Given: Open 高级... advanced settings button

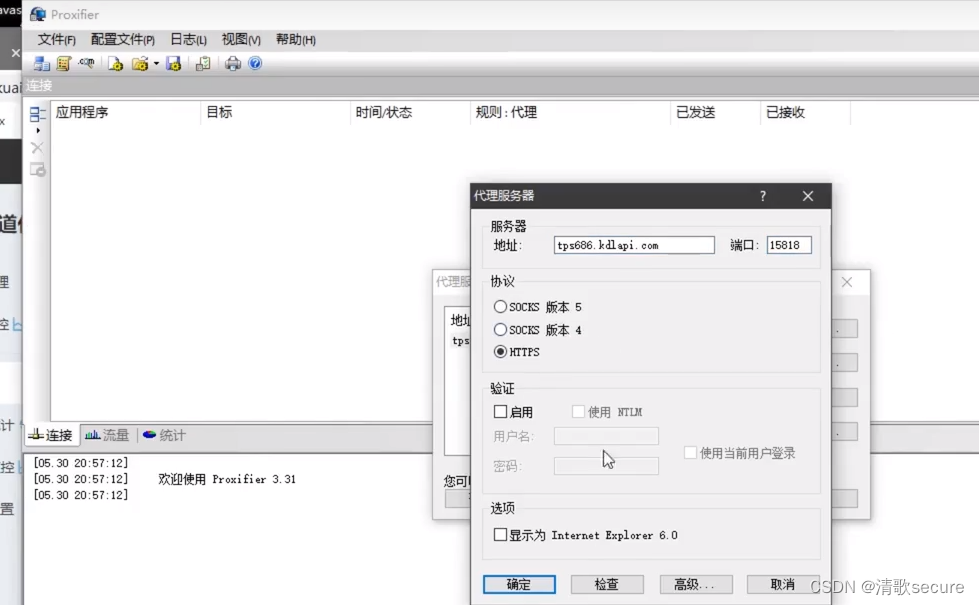Looking at the screenshot, I should pos(695,584).
